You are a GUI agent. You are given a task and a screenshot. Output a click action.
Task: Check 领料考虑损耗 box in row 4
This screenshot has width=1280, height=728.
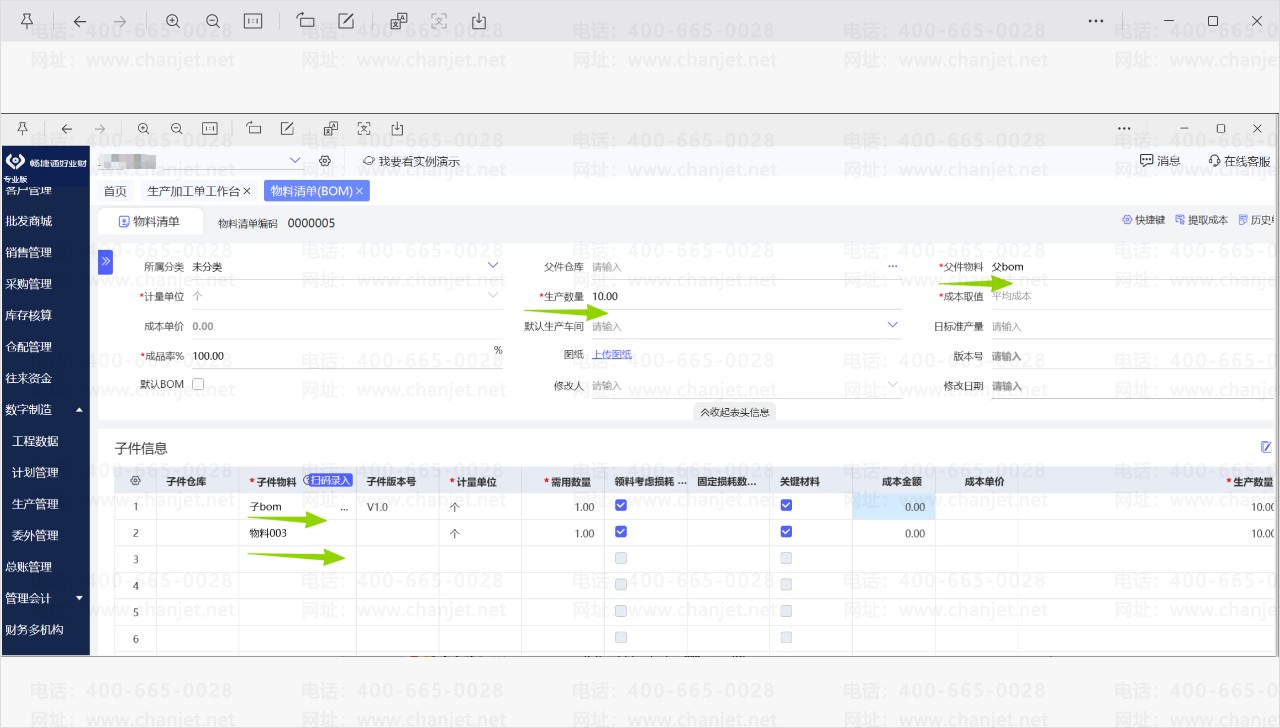click(x=621, y=584)
